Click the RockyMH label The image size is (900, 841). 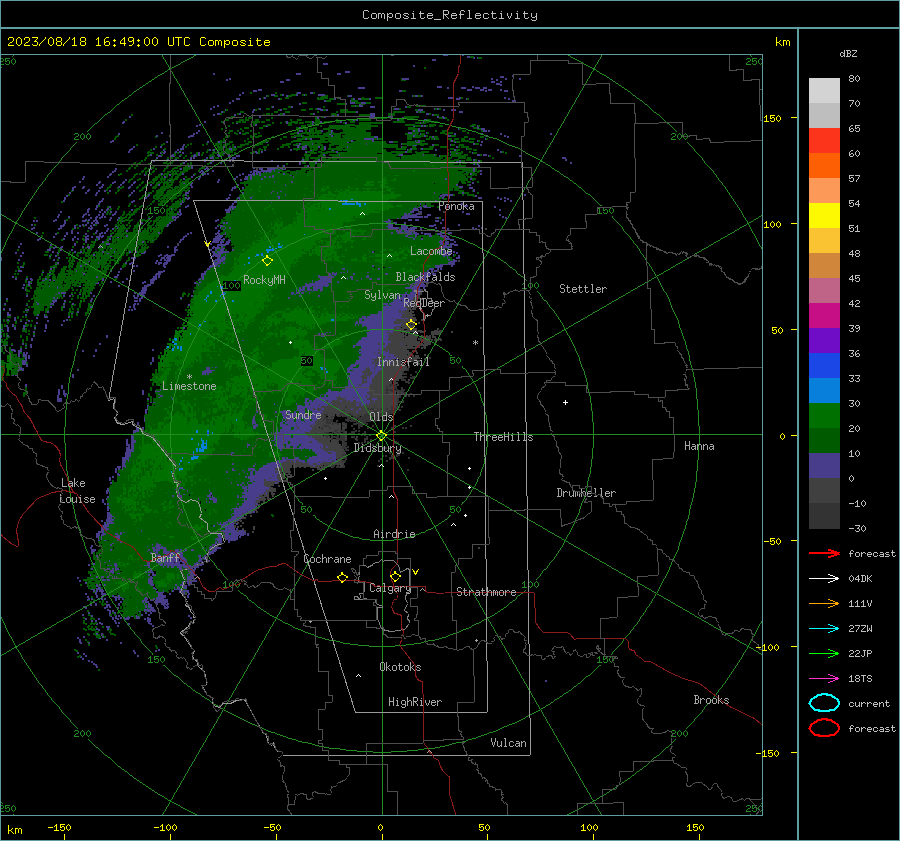(264, 280)
